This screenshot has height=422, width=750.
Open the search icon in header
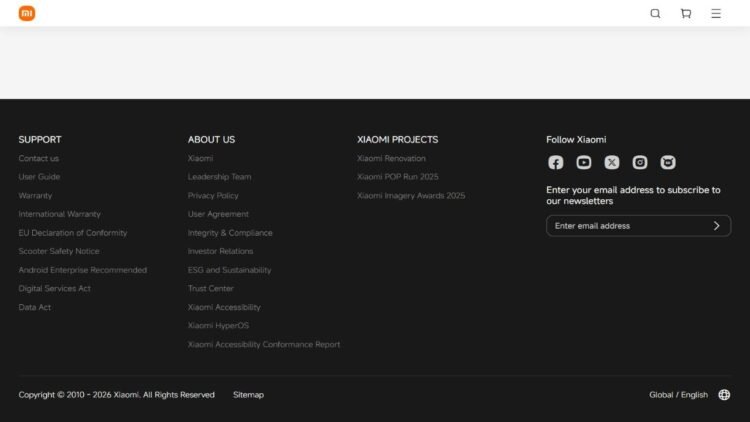coord(655,13)
